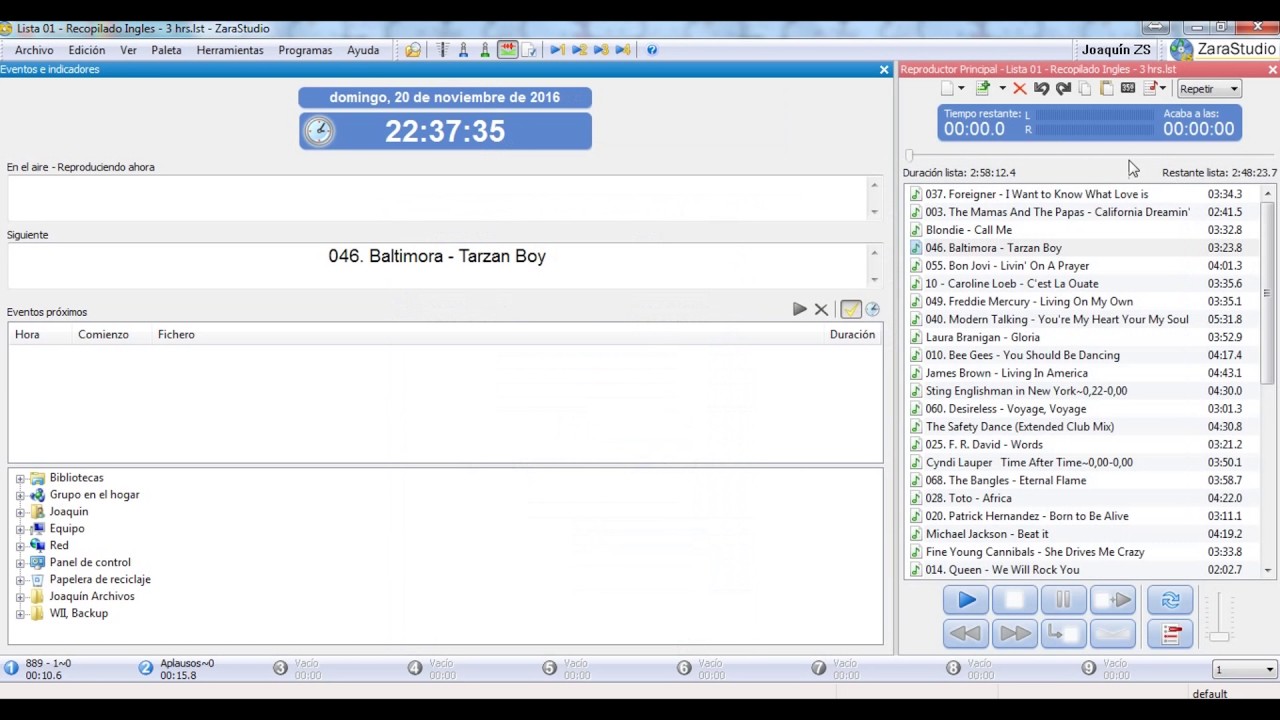The height and width of the screenshot is (720, 1280).
Task: Play the upcoming events arrow button
Action: coord(799,310)
